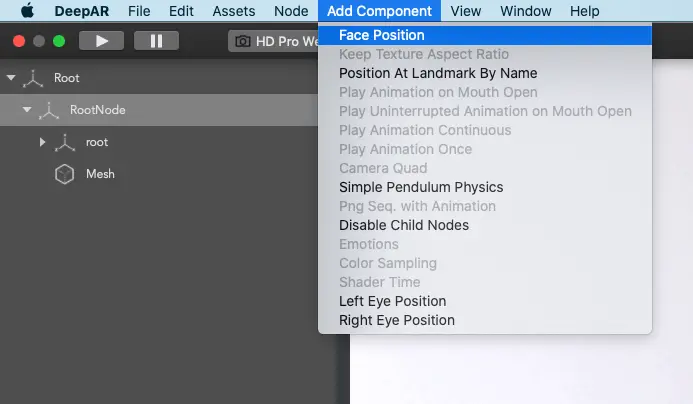This screenshot has width=693, height=404.
Task: Open the Assets menu
Action: [x=234, y=11]
